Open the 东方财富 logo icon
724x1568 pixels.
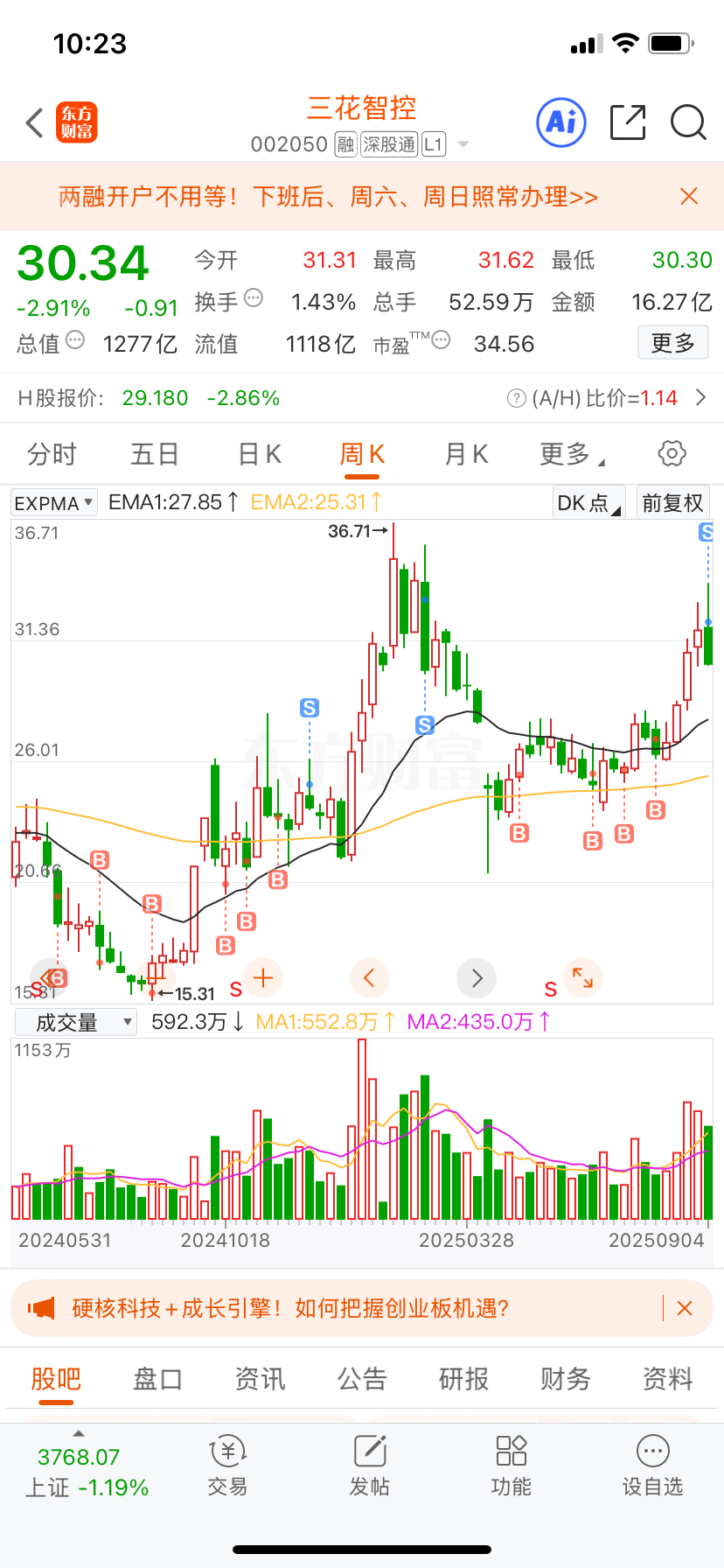click(x=77, y=122)
